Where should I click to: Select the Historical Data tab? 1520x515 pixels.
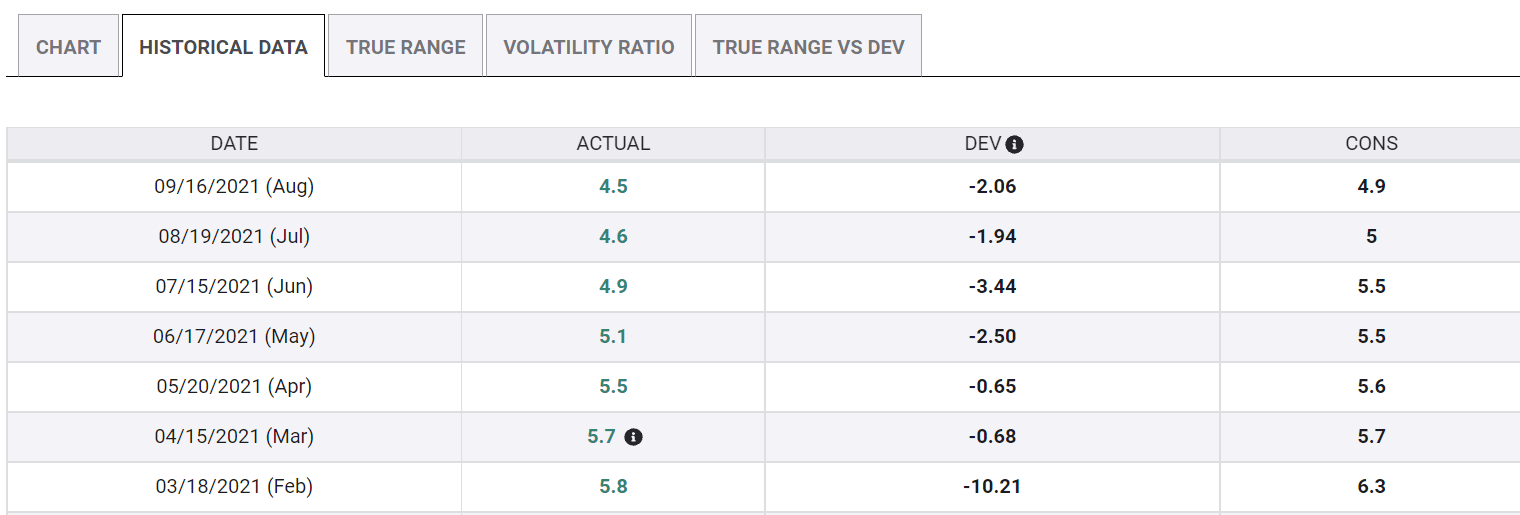223,47
